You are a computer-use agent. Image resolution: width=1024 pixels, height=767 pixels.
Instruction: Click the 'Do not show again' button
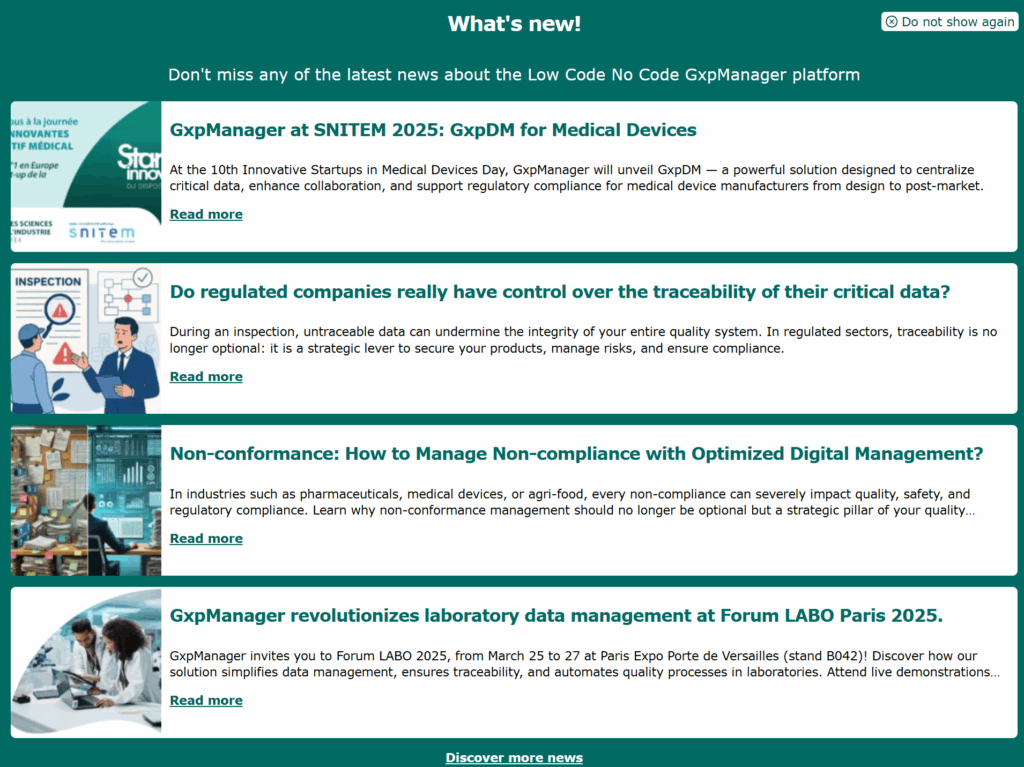click(x=949, y=22)
